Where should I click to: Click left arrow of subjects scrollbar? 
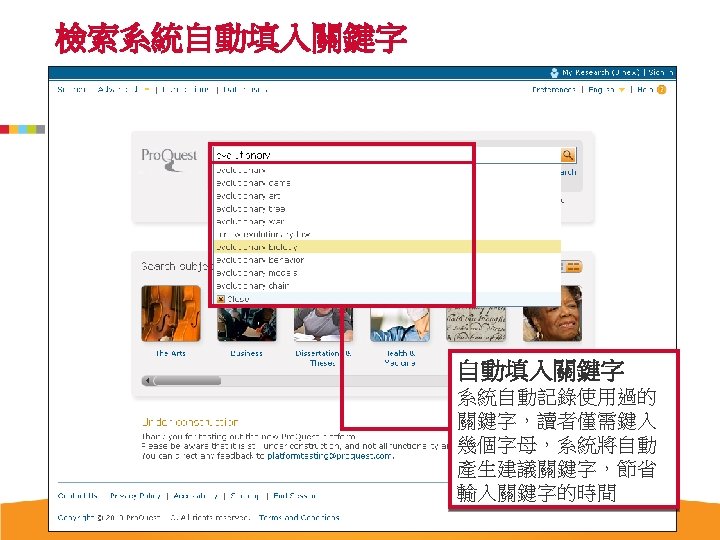click(x=147, y=381)
